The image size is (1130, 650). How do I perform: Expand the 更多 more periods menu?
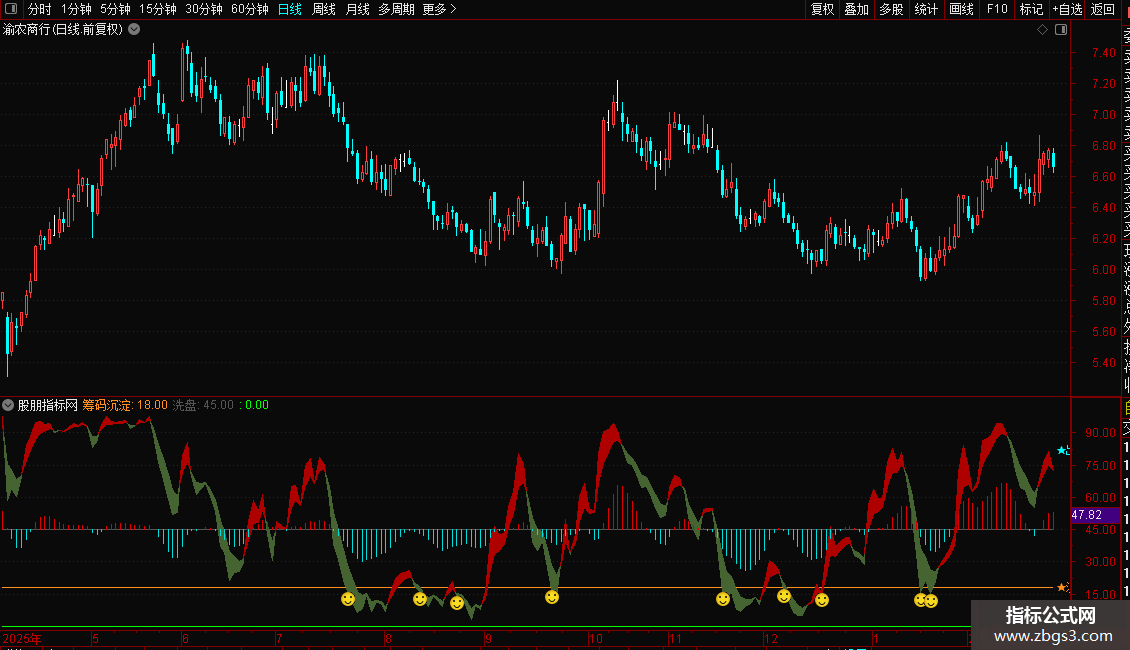(439, 9)
